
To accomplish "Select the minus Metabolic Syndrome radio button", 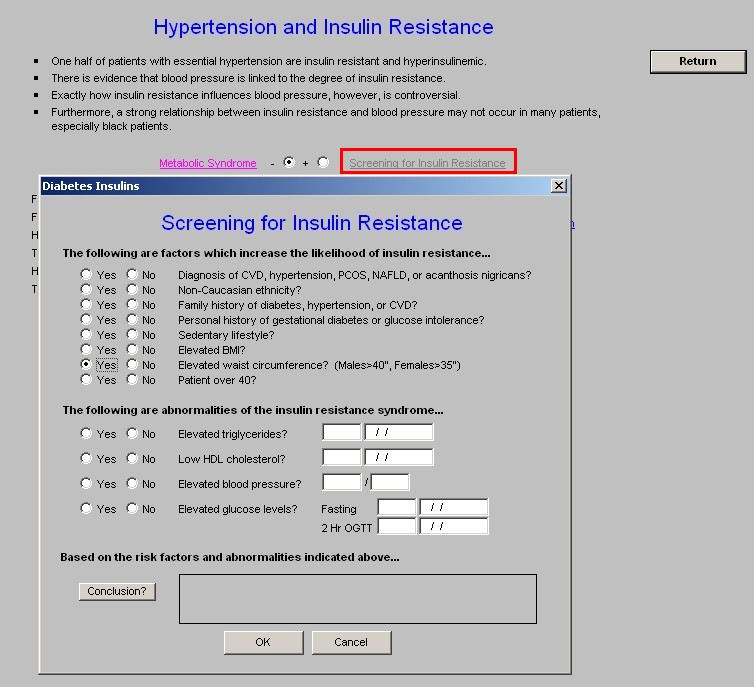I will pyautogui.click(x=289, y=162).
